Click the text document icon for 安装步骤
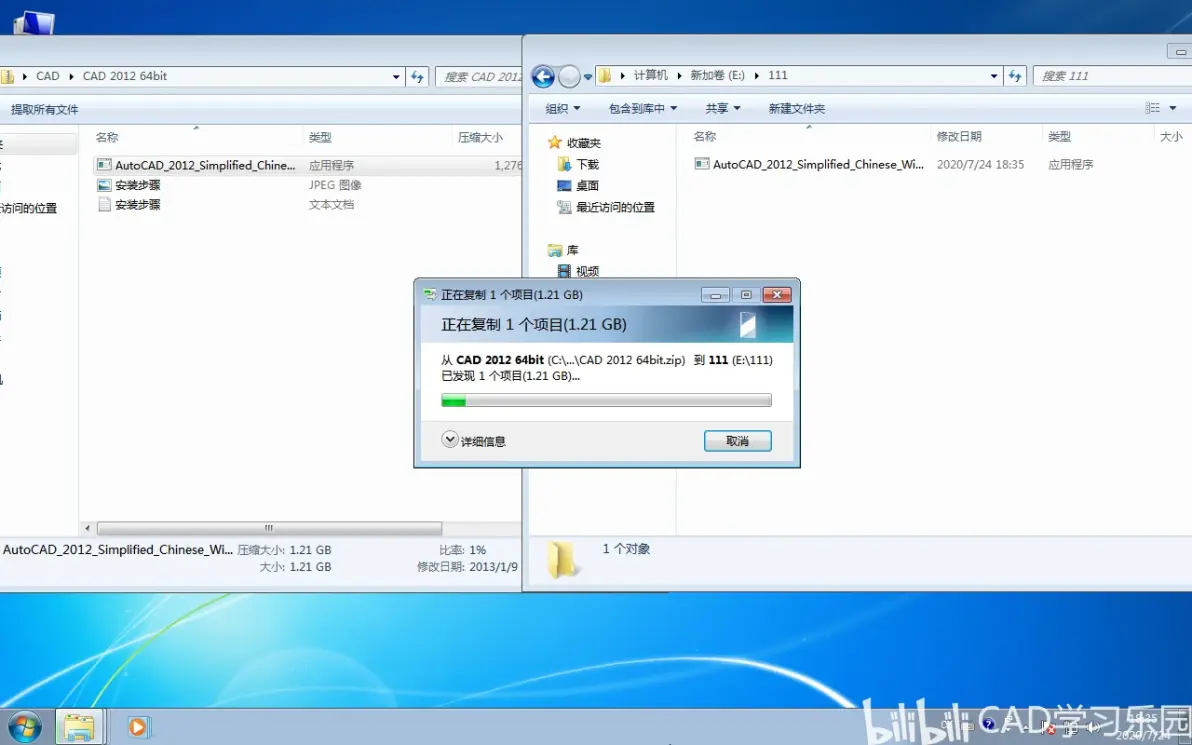Viewport: 1192px width, 745px height. click(x=104, y=204)
